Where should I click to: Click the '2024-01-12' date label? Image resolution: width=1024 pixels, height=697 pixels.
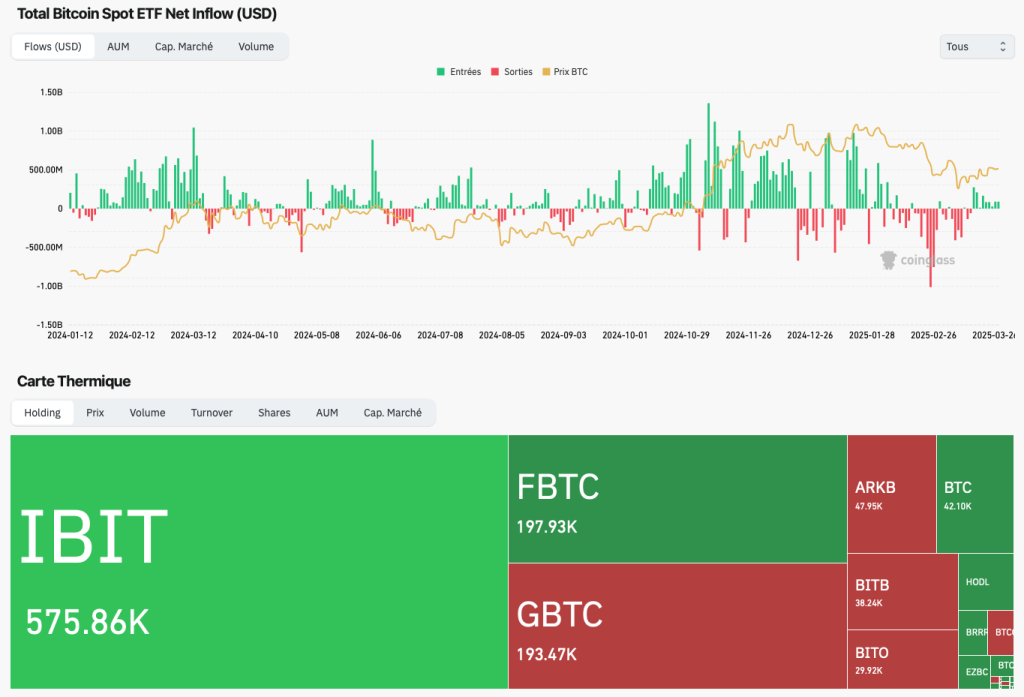pyautogui.click(x=70, y=335)
